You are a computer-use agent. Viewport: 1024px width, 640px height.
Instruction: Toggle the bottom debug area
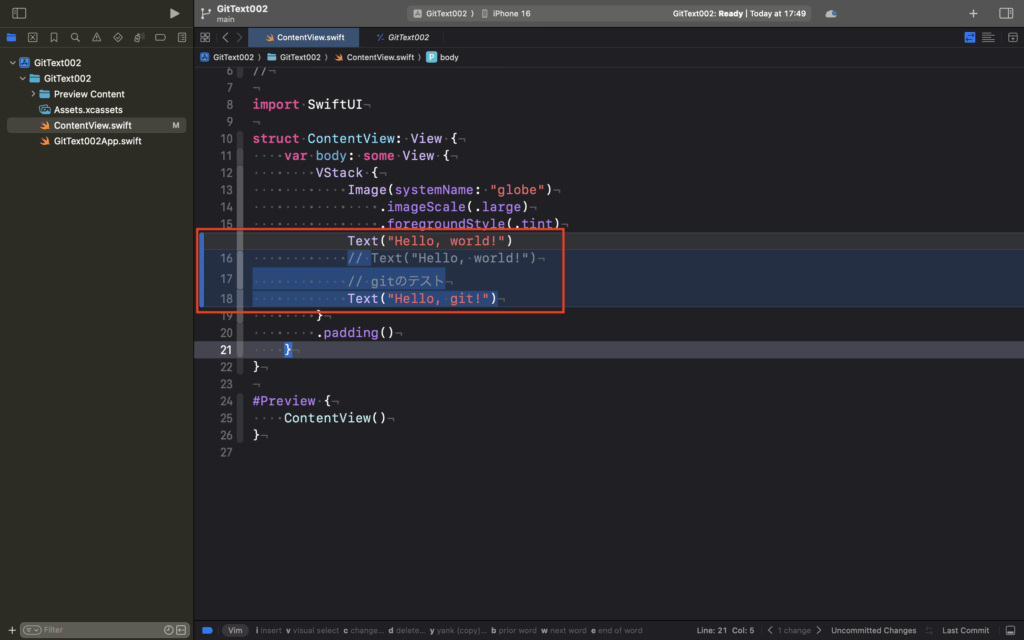(x=1010, y=630)
